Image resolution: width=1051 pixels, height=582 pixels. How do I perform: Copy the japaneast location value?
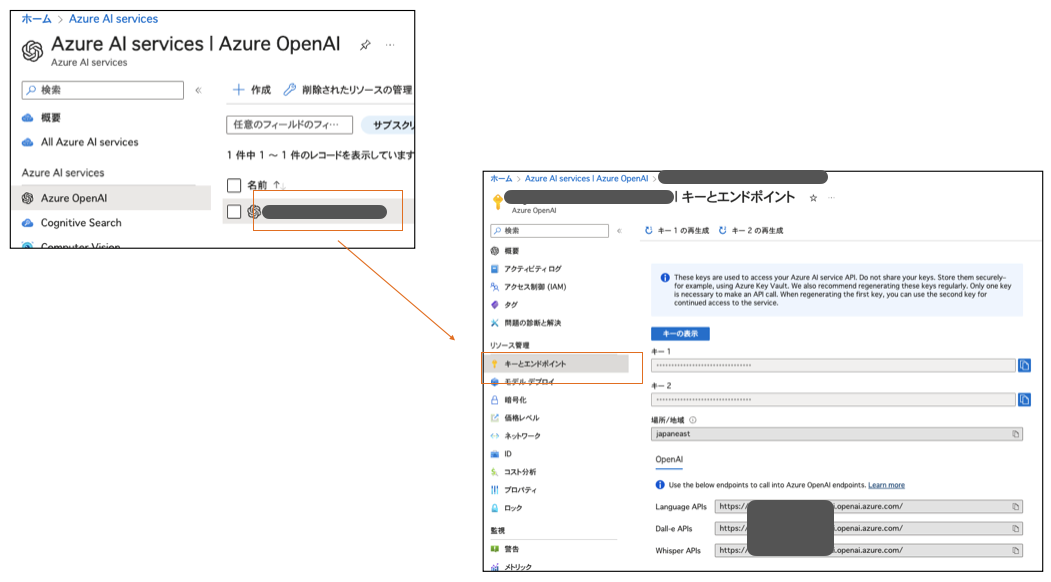1016,434
